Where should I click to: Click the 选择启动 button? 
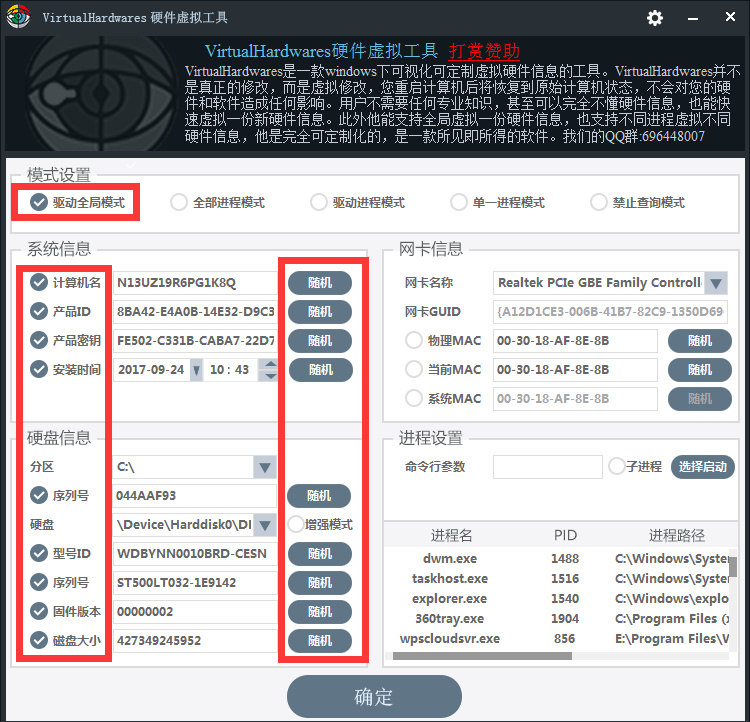point(703,467)
